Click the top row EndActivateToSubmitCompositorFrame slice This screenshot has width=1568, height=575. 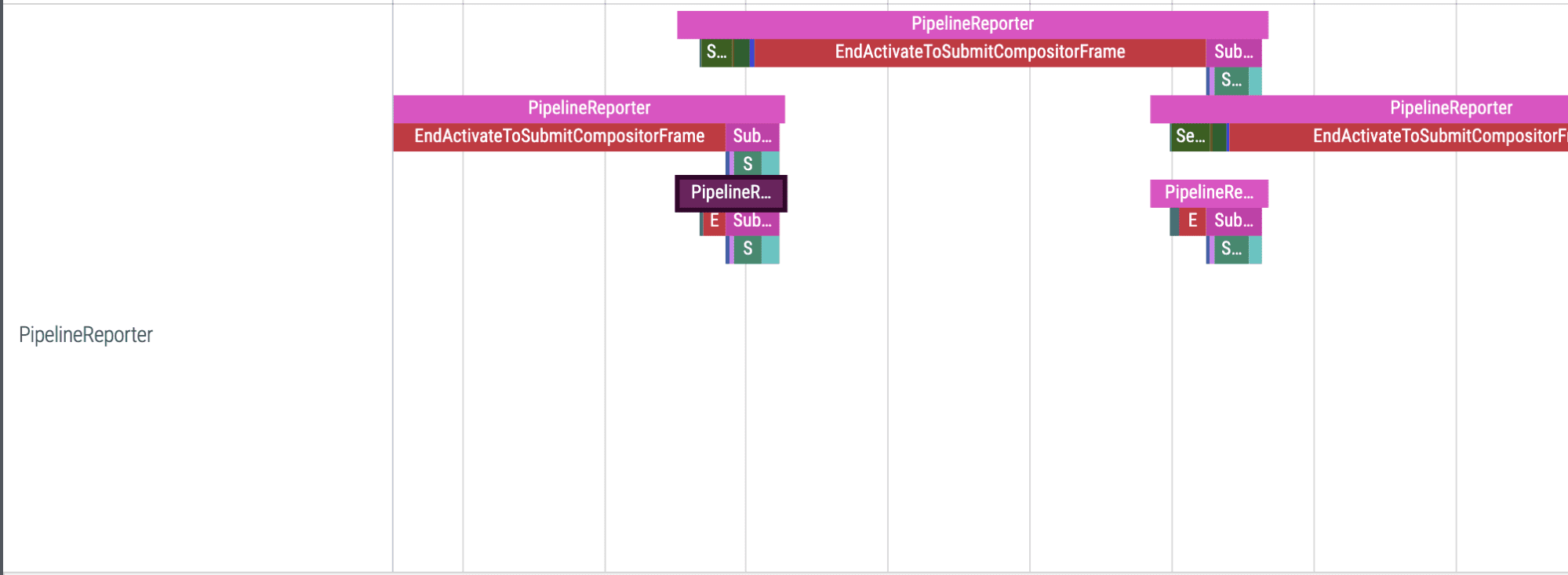(x=979, y=53)
